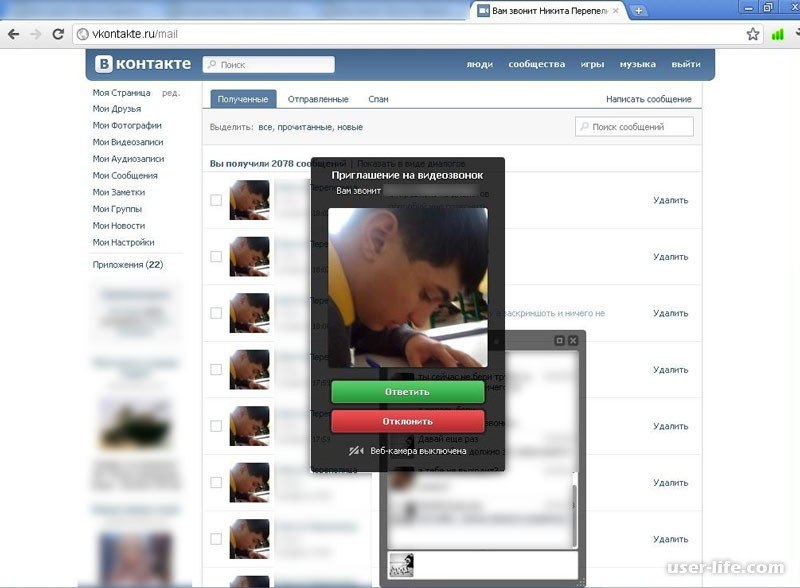Click выйти to log out
800x588 pixels.
click(x=686, y=64)
